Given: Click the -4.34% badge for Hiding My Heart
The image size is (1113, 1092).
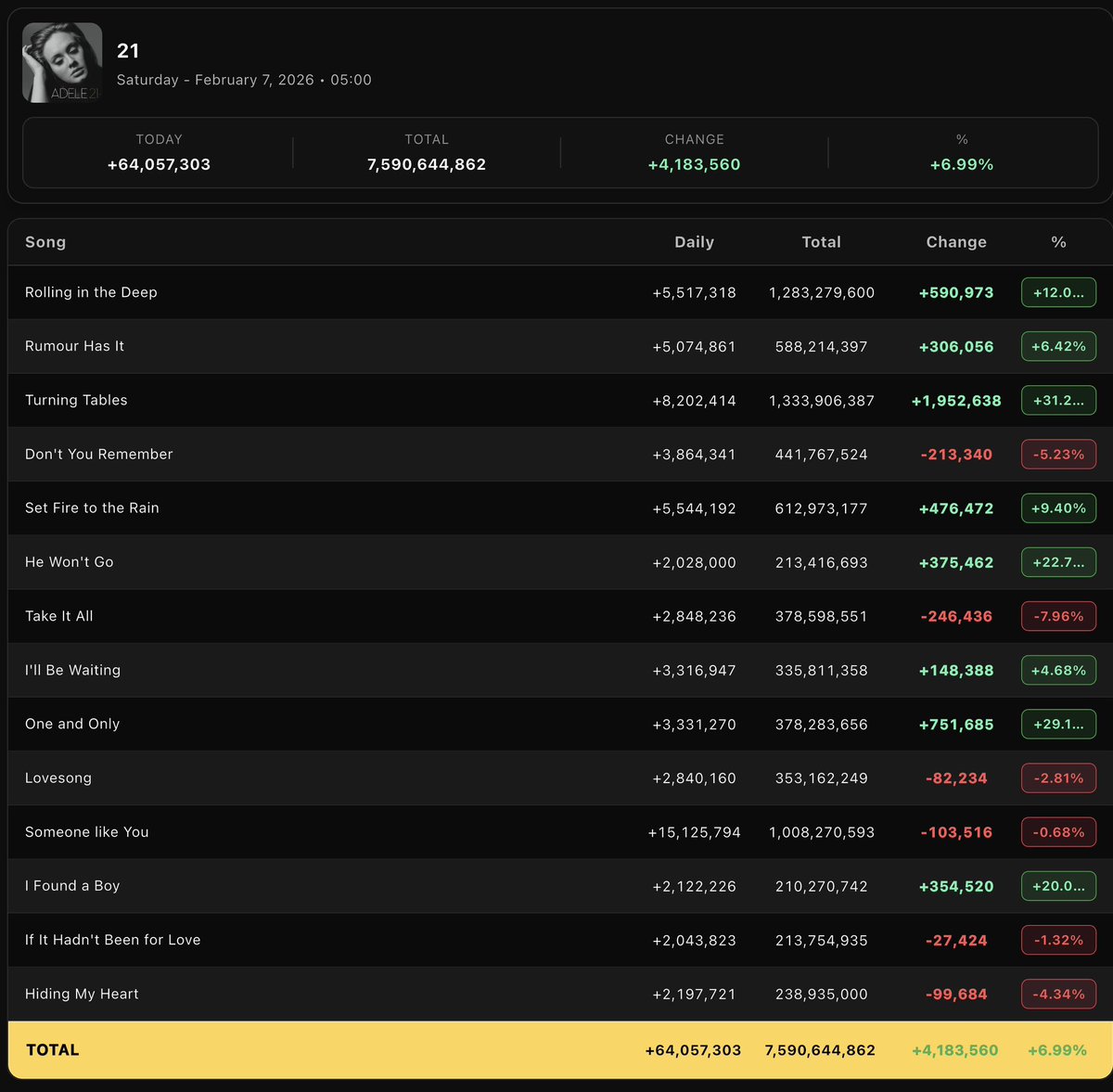Looking at the screenshot, I should [1058, 994].
